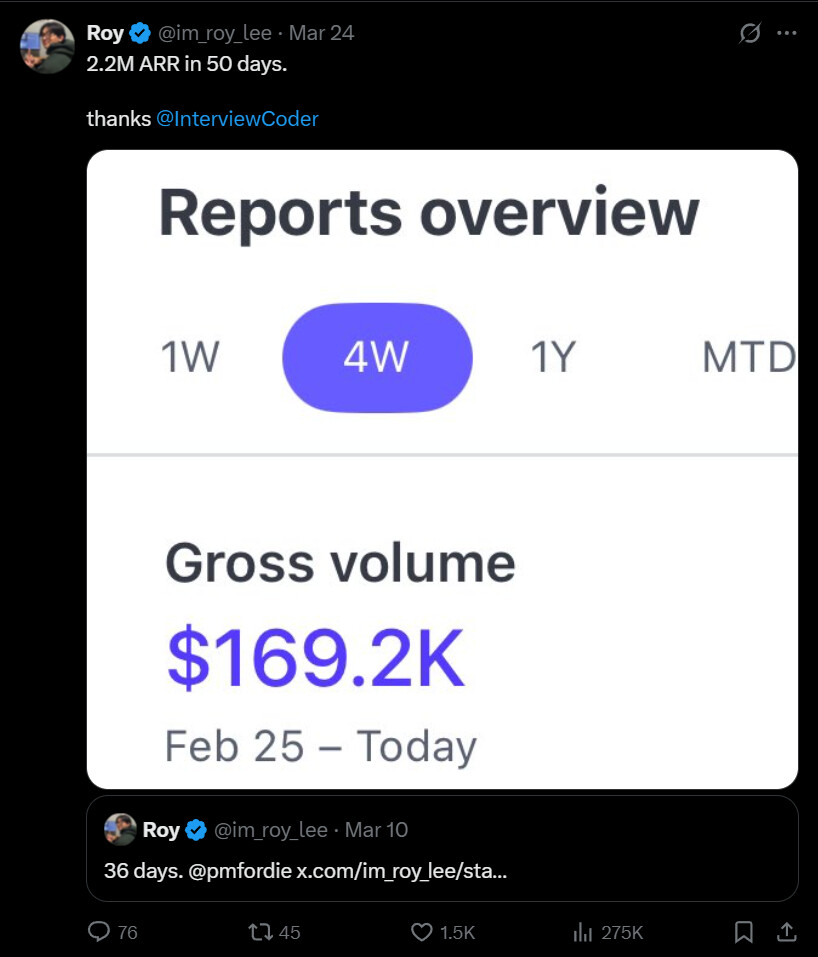818x957 pixels.
Task: Open the @InterviewCoder mention link
Action: coord(238,119)
